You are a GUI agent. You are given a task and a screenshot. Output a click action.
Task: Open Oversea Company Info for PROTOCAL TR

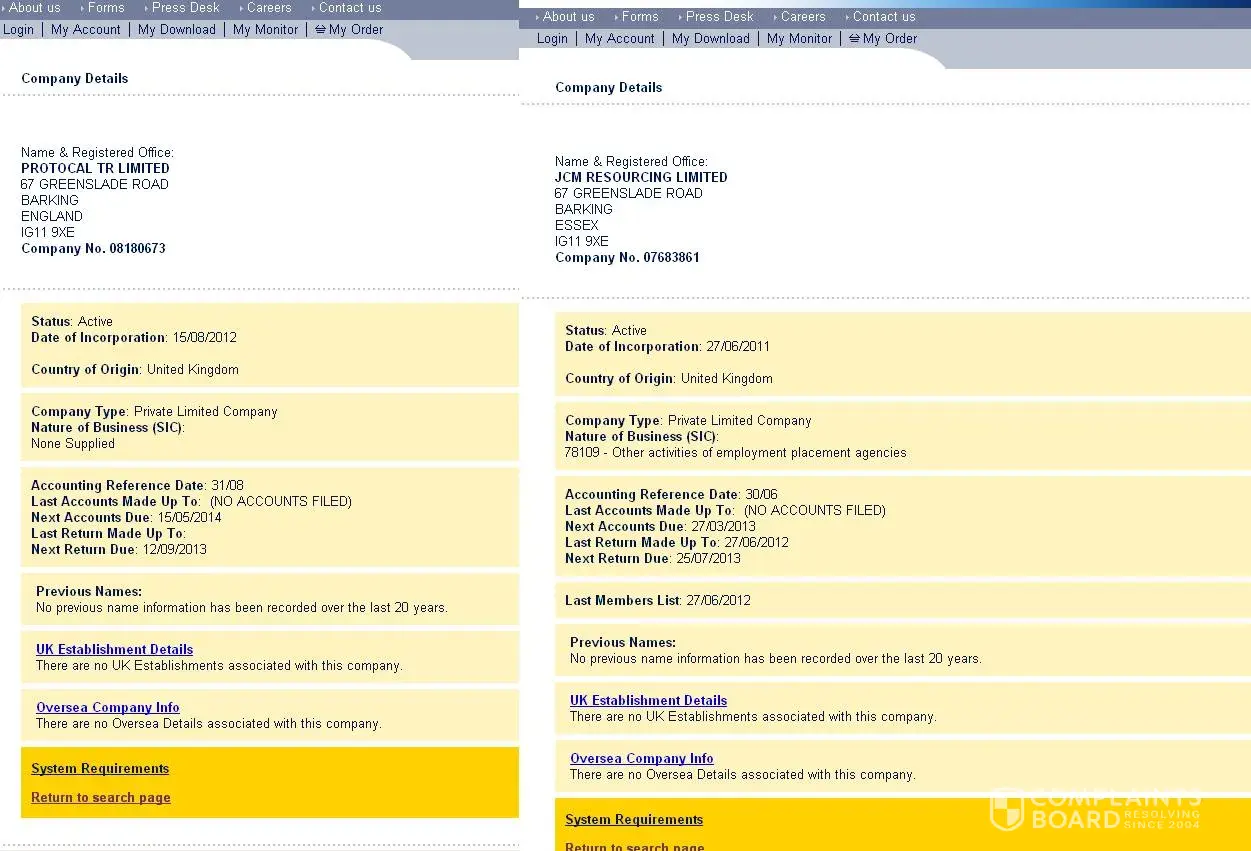tap(107, 708)
